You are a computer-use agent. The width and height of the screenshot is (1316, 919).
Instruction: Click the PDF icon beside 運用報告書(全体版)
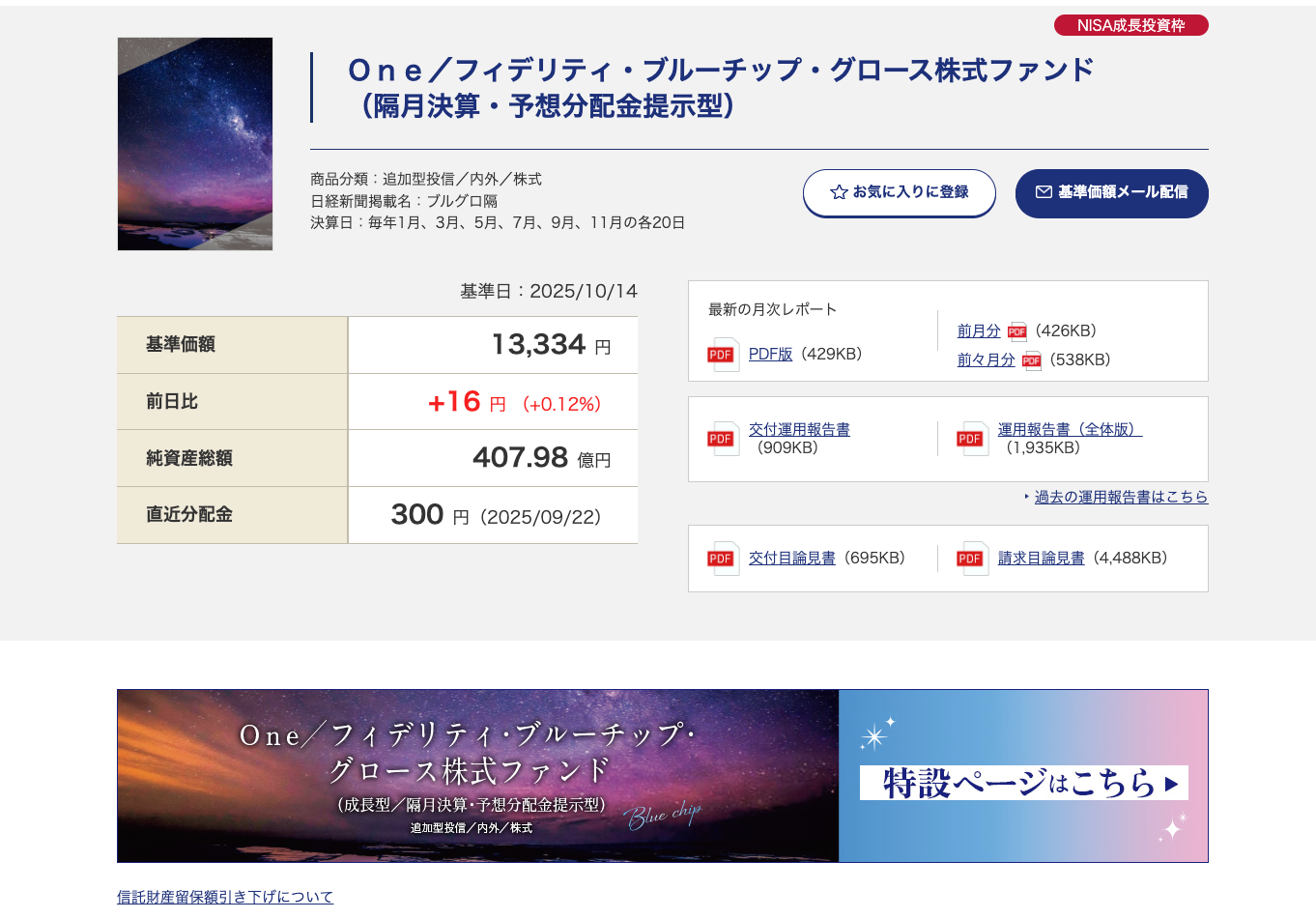coord(972,439)
